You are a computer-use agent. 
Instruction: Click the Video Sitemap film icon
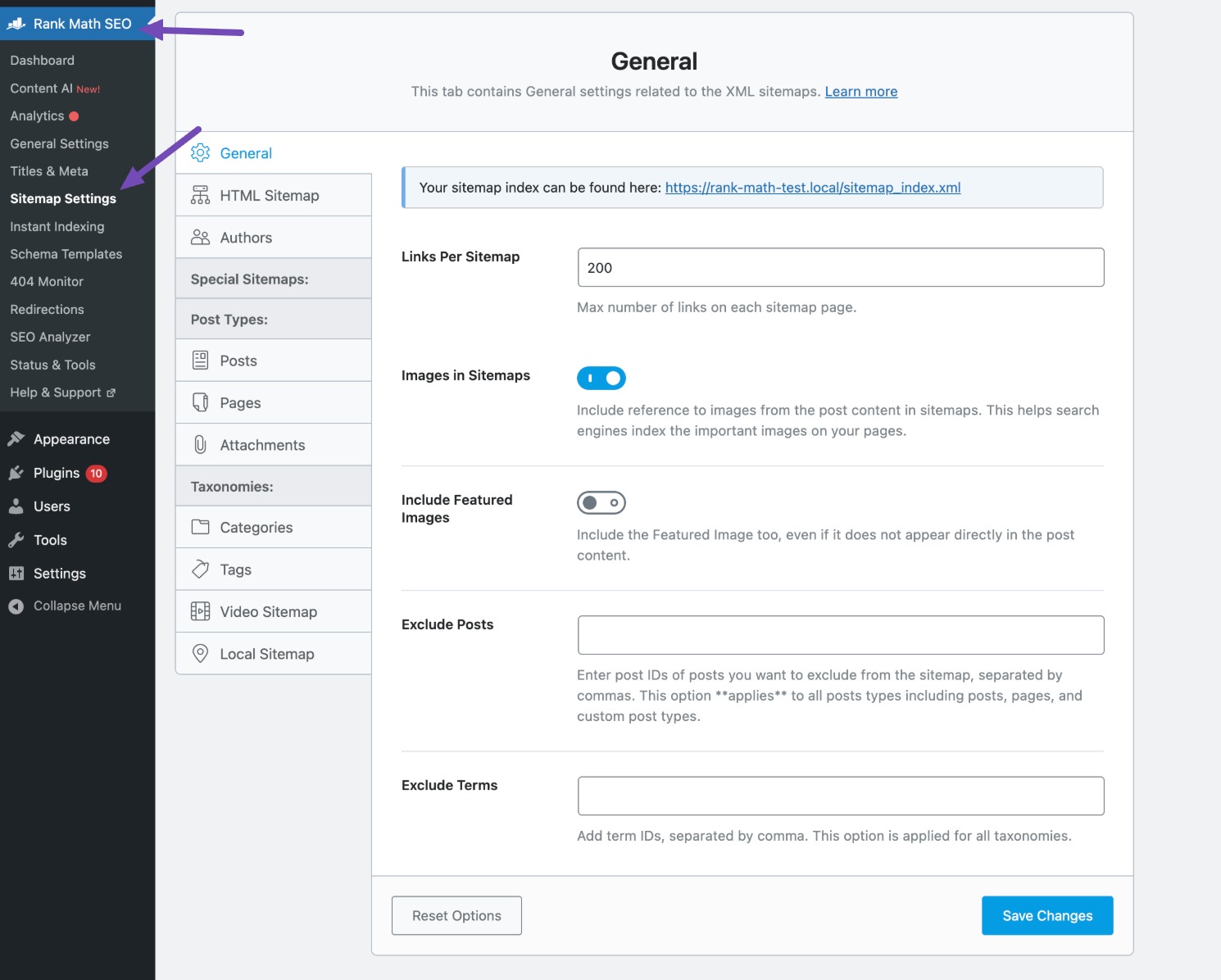(200, 611)
